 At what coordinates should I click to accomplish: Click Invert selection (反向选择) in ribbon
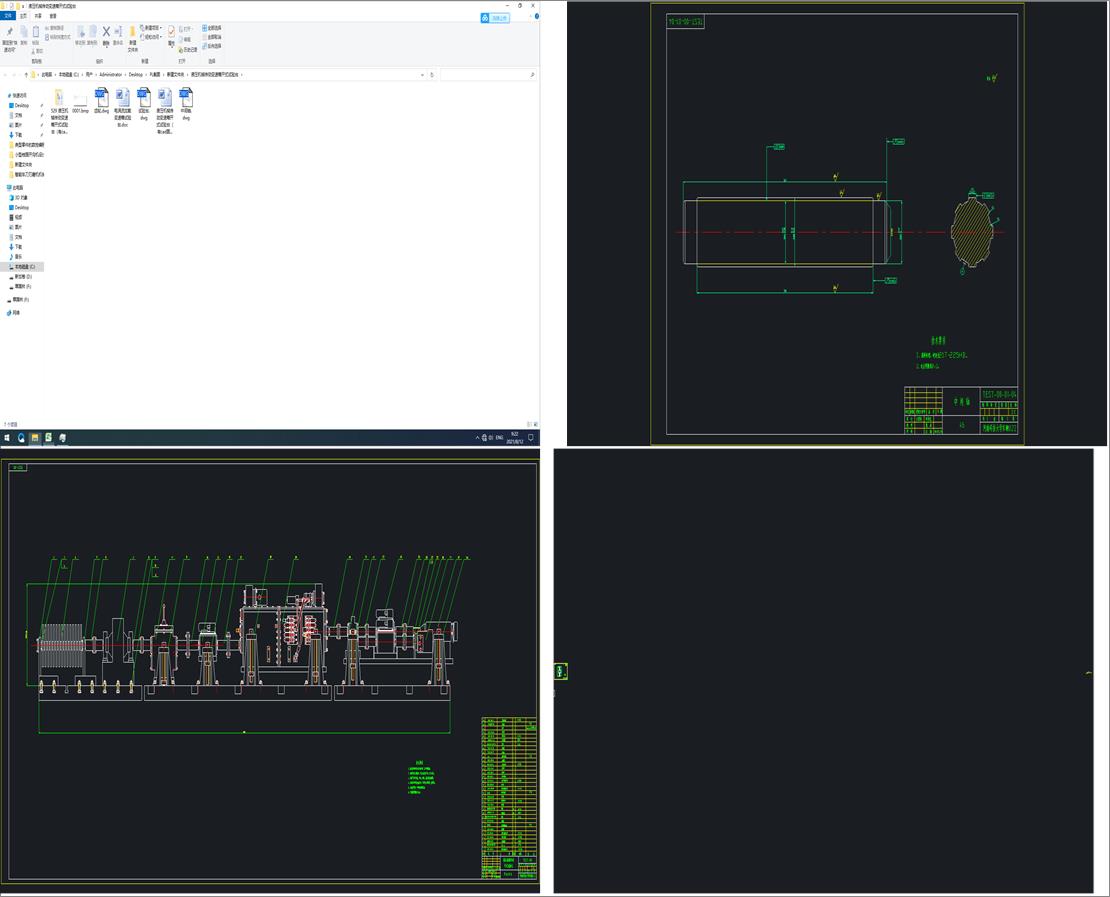pyautogui.click(x=212, y=46)
